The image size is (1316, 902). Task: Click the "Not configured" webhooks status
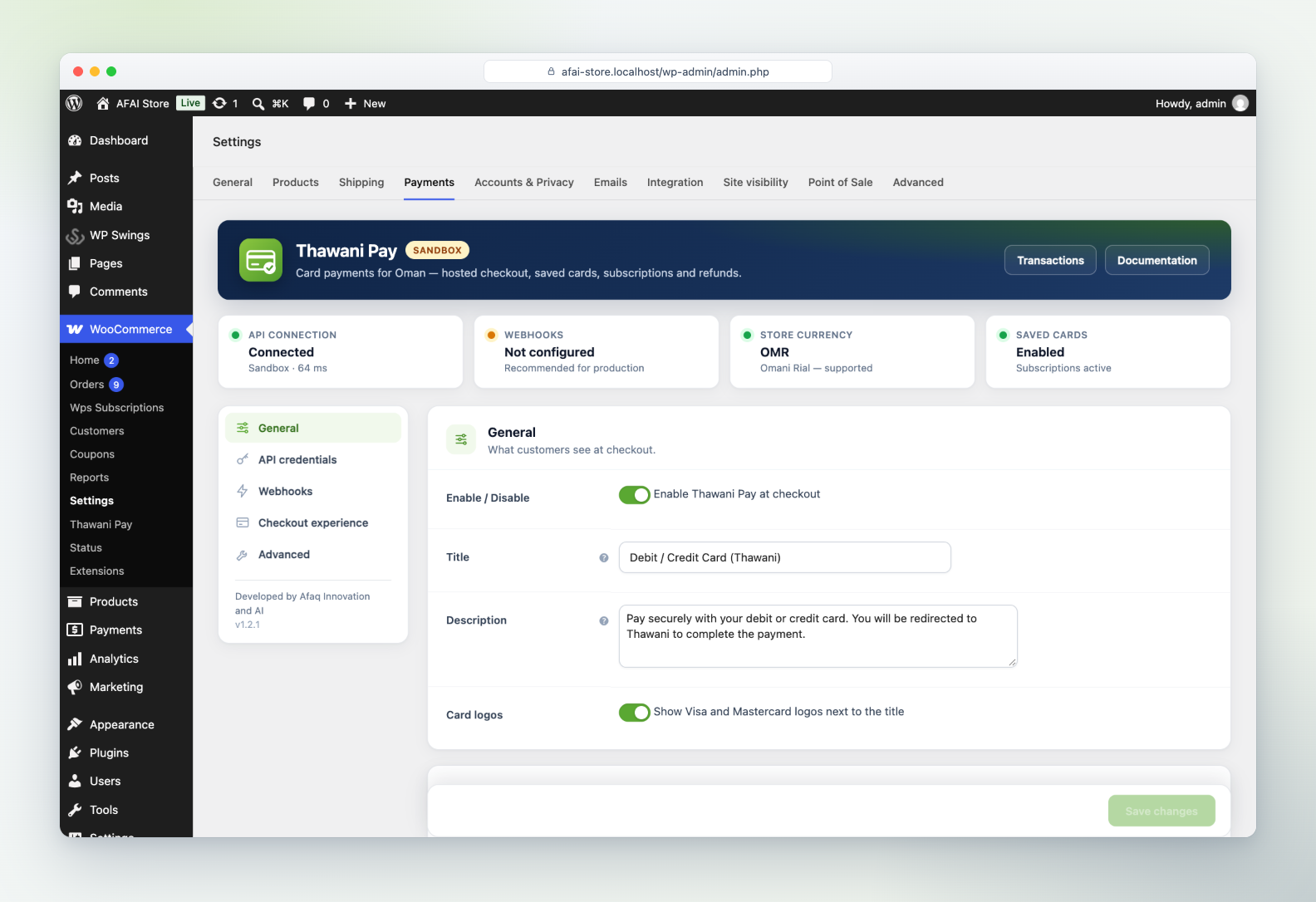click(x=549, y=352)
